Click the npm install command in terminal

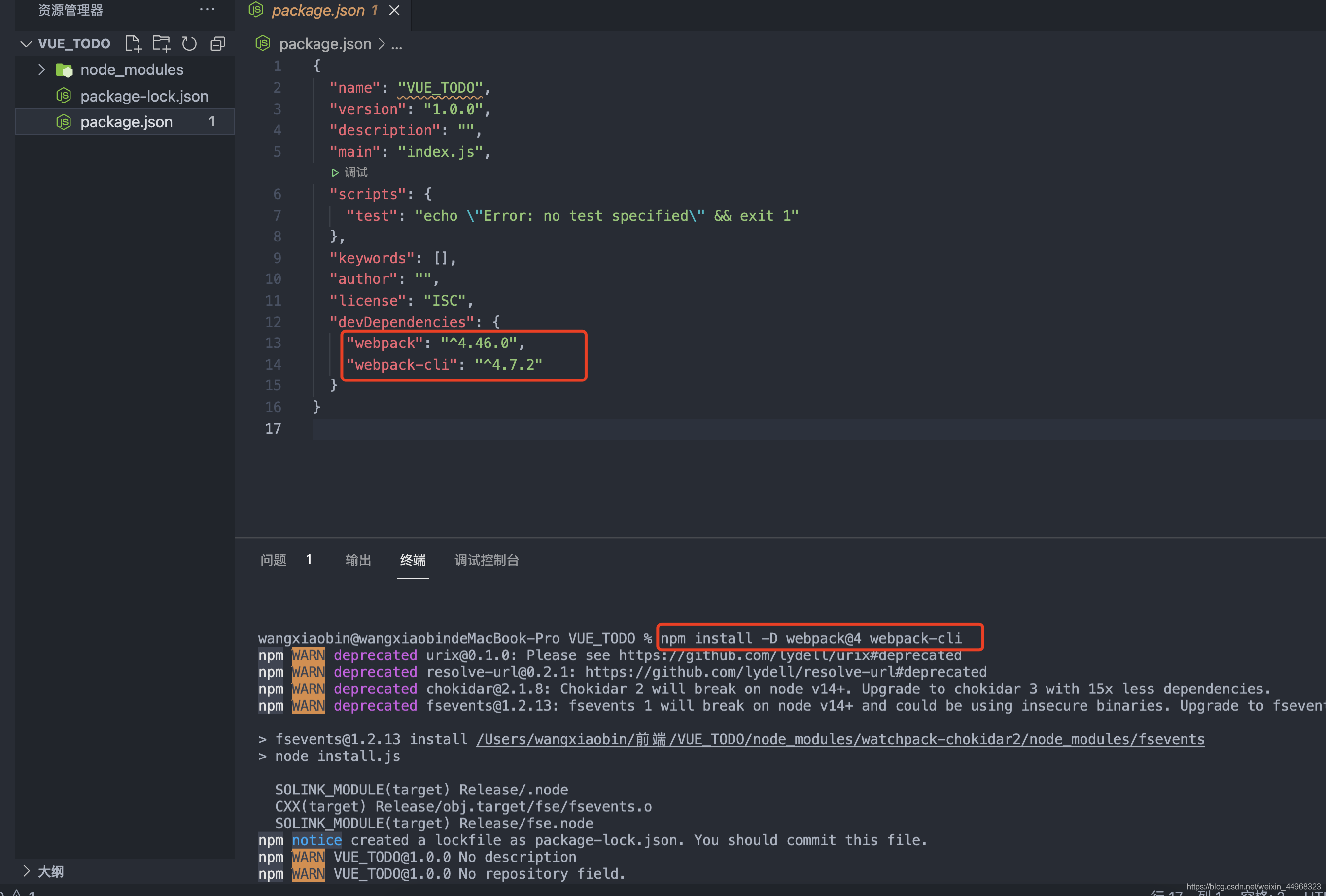811,638
